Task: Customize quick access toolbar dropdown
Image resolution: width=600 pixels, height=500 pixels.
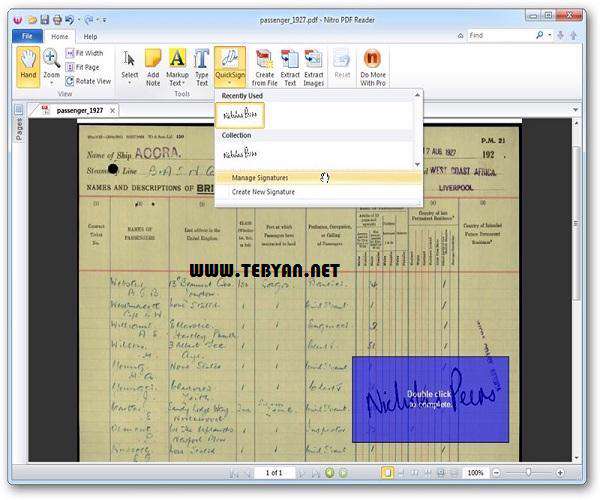Action: 104,20
